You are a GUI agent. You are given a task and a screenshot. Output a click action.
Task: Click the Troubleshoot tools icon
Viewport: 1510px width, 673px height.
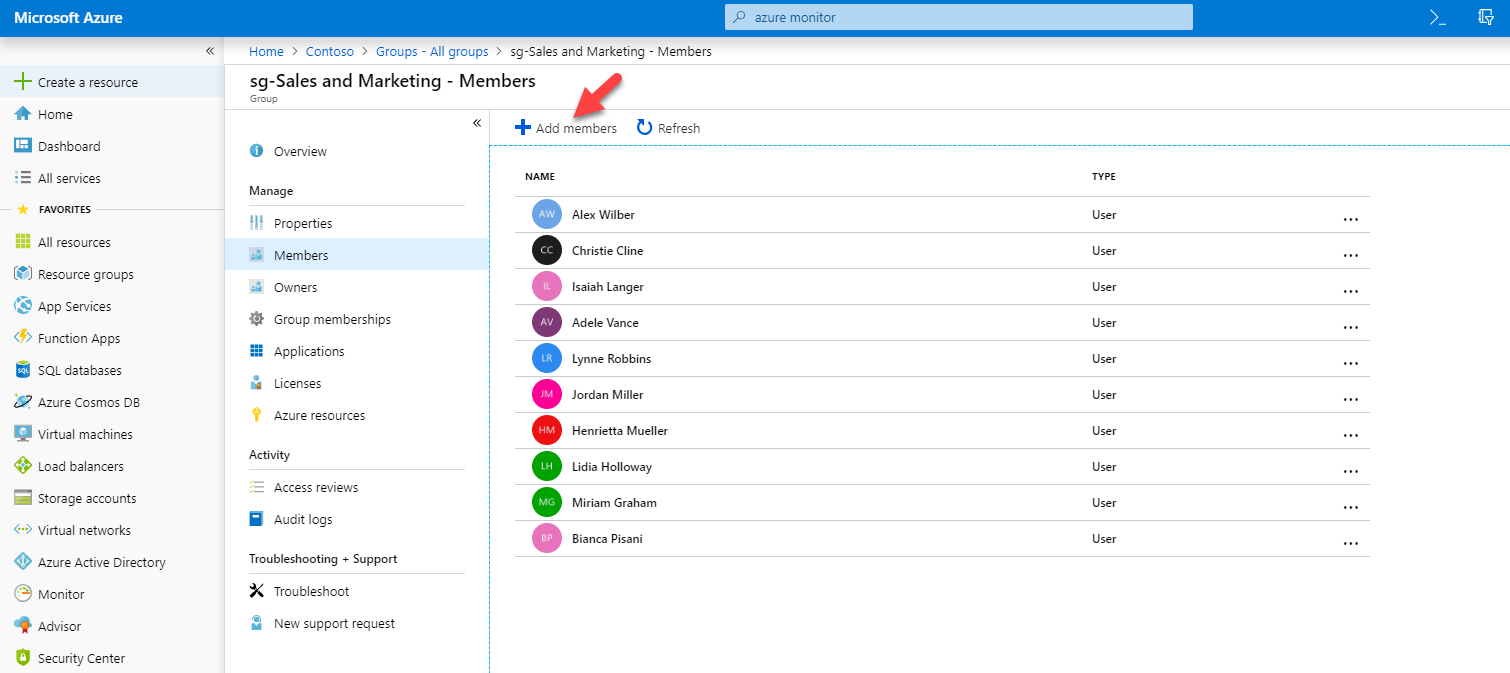tap(256, 591)
